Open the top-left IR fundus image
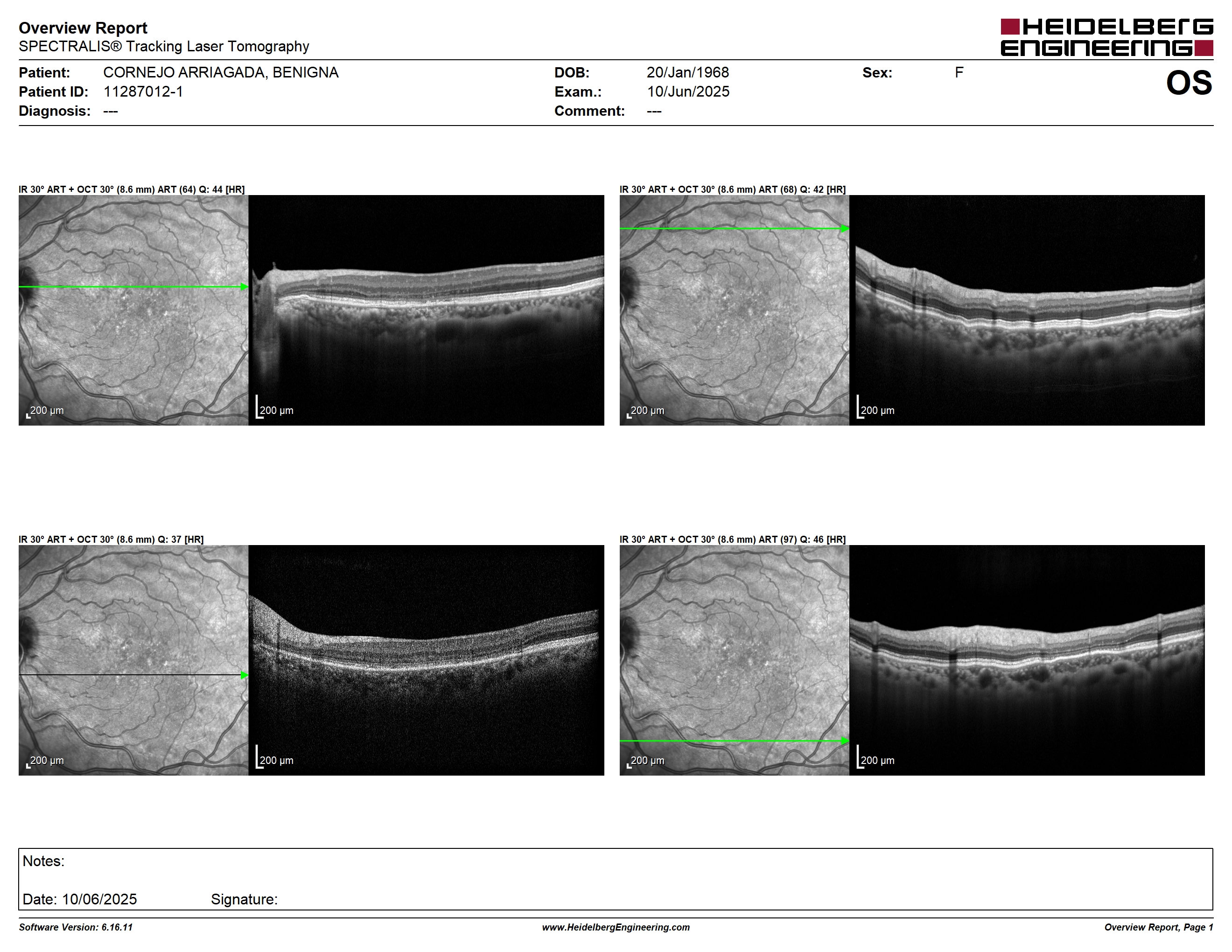Viewport: 1232px width, 952px height. [133, 310]
